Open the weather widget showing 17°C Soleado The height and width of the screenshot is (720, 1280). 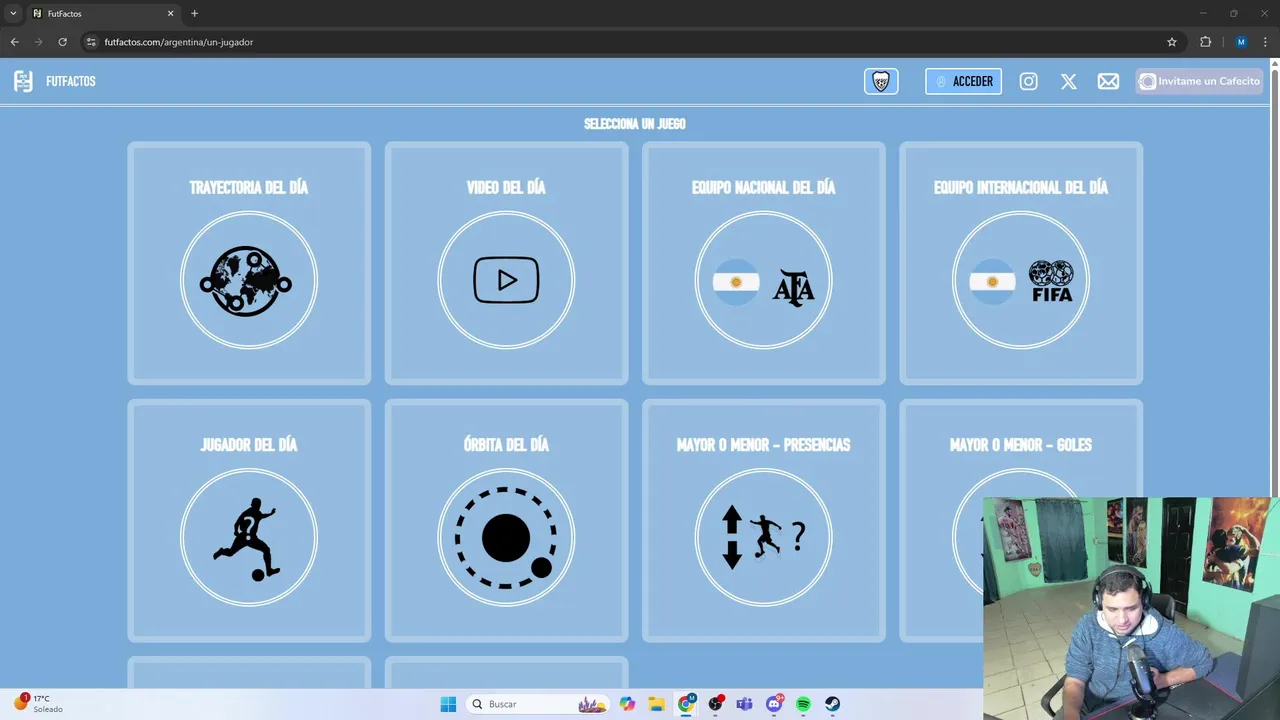(38, 703)
